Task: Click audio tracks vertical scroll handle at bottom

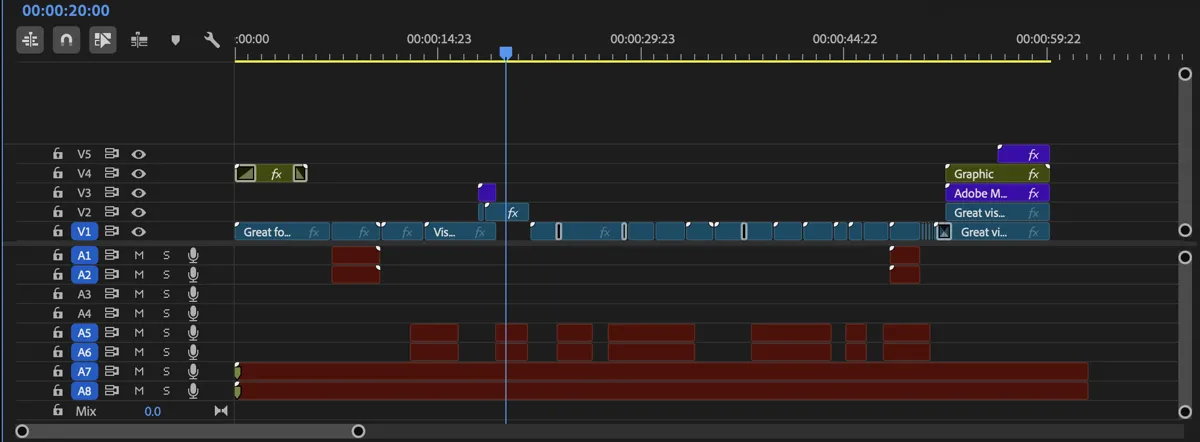Action: tap(1185, 411)
